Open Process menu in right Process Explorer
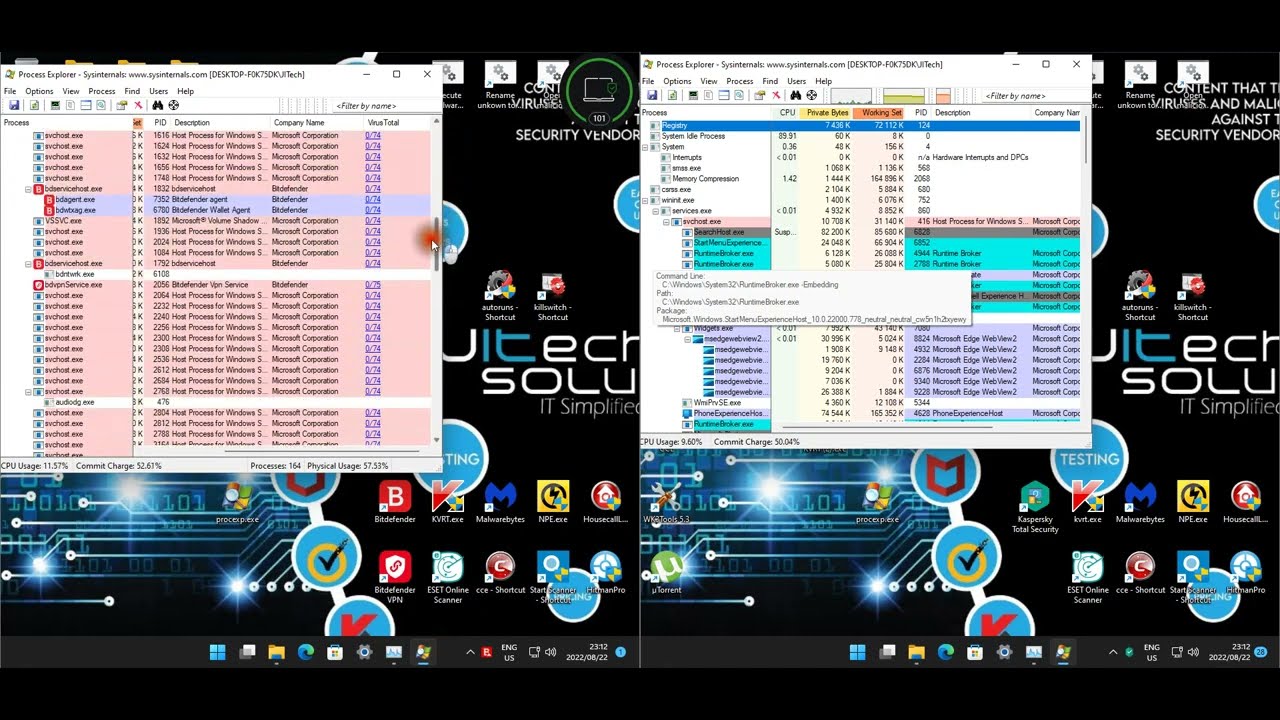The image size is (1280, 720). coord(740,81)
